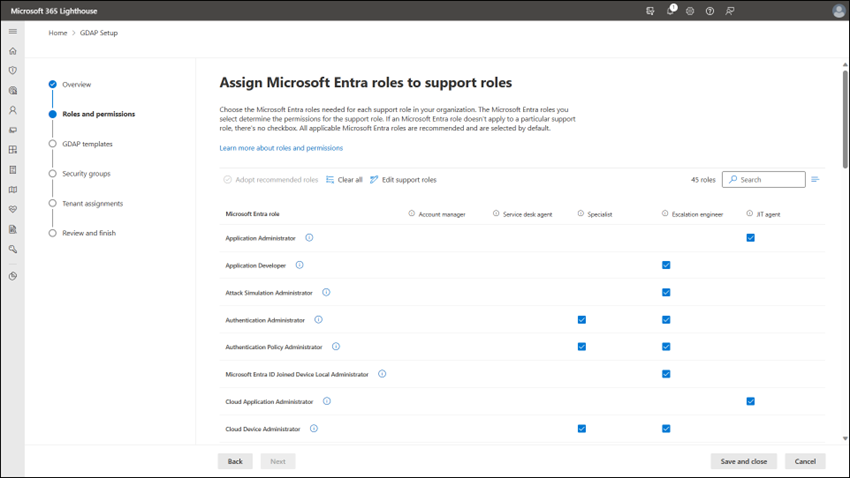This screenshot has width=850, height=478.
Task: Click the vertical scrollbar thumb
Action: (x=845, y=119)
